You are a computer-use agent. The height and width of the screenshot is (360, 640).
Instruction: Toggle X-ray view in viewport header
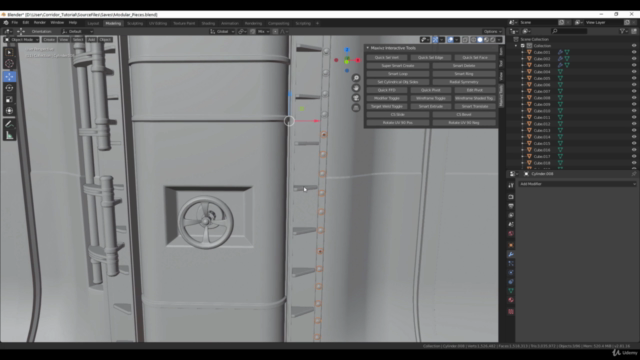click(x=465, y=40)
